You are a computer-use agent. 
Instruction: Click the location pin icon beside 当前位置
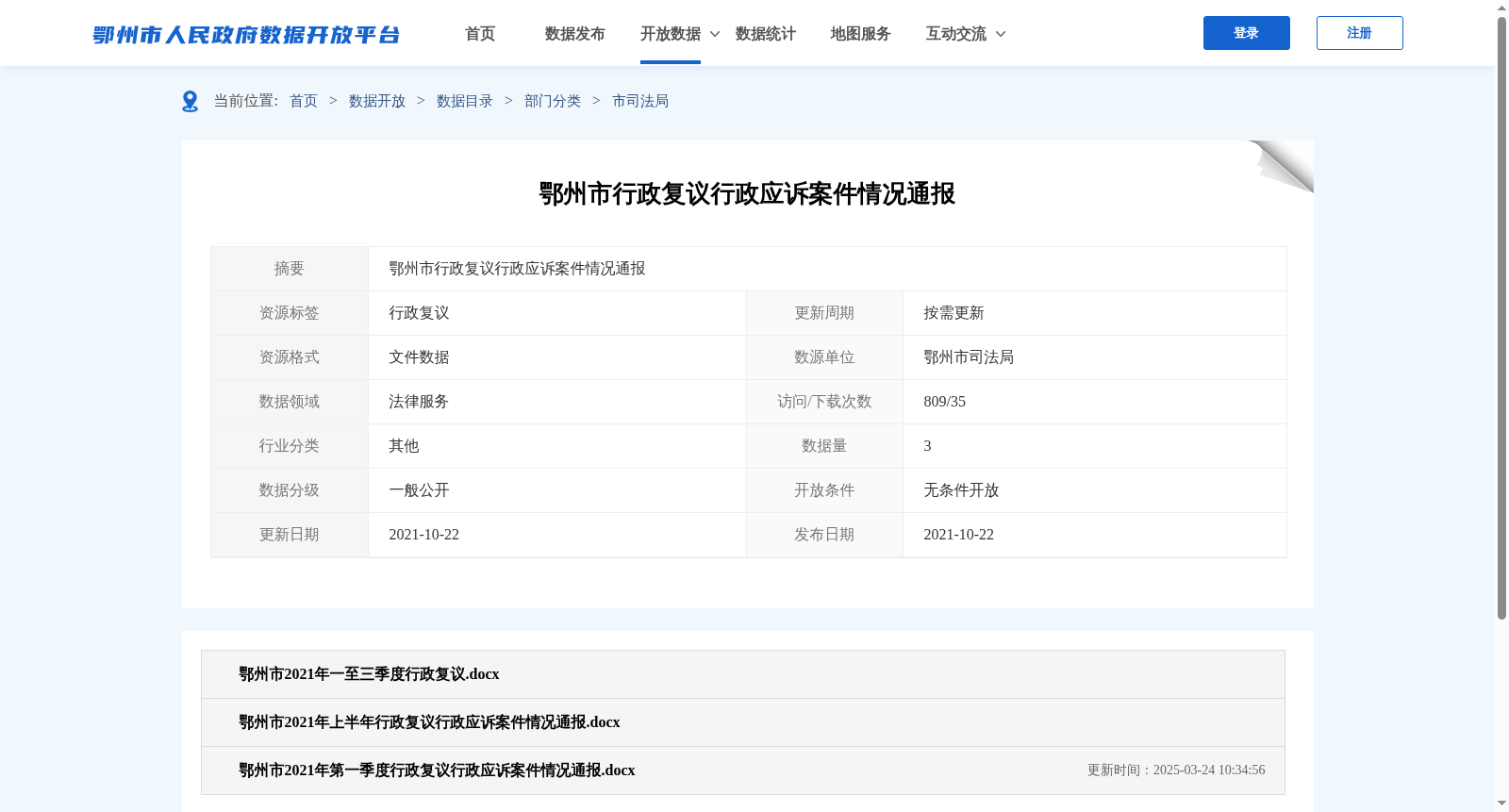pos(190,101)
